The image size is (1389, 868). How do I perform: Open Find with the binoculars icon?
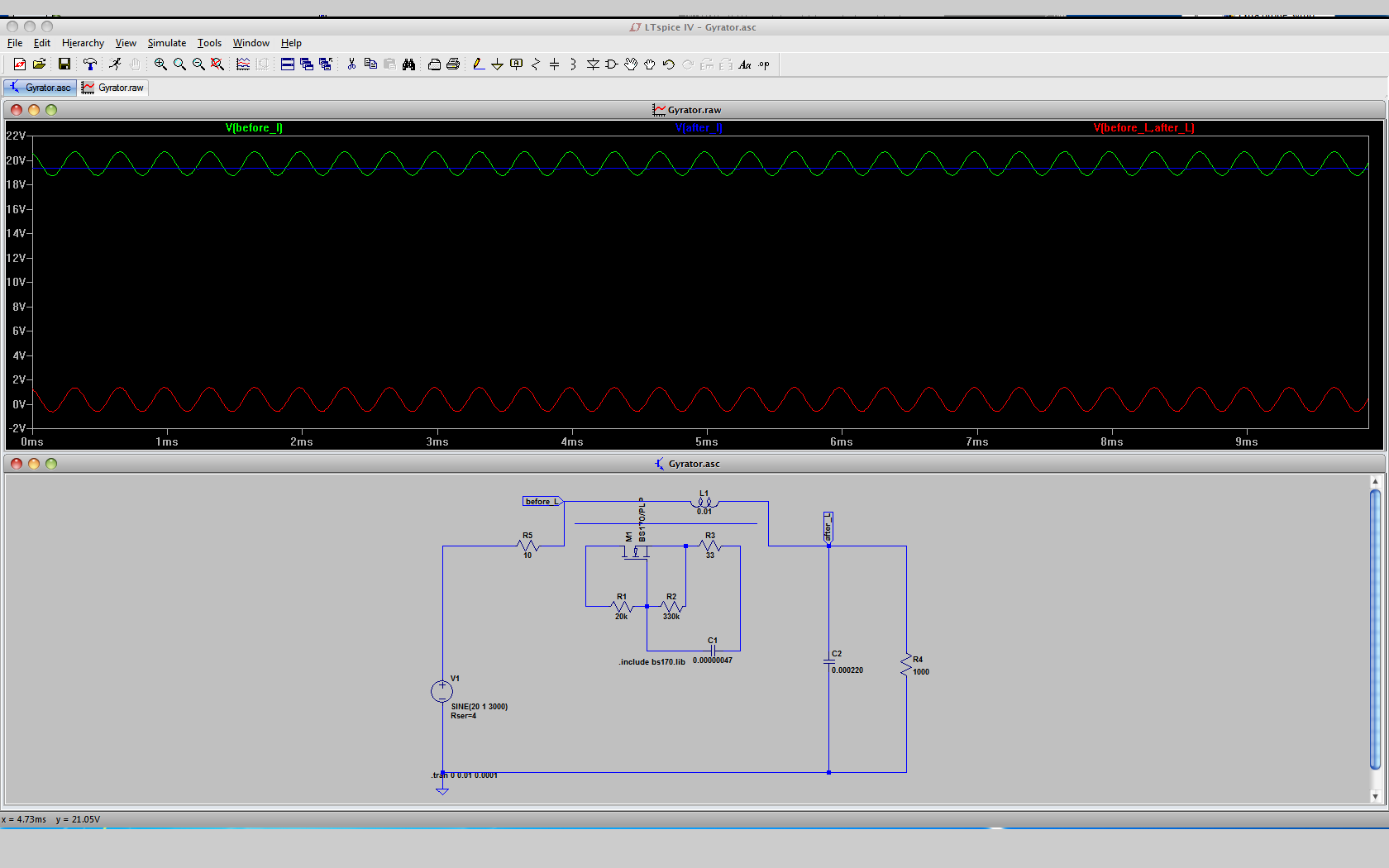(408, 64)
